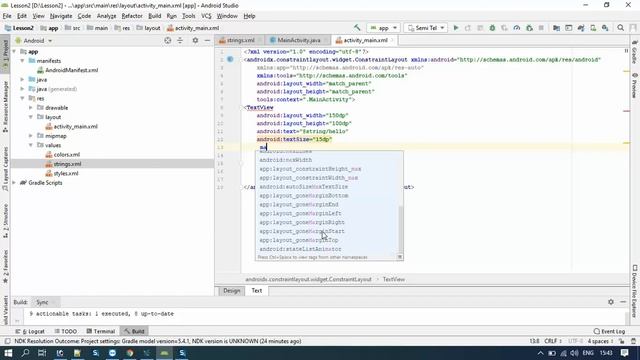Open the Build menu
This screenshot has height=360, width=640.
pos(154,16)
